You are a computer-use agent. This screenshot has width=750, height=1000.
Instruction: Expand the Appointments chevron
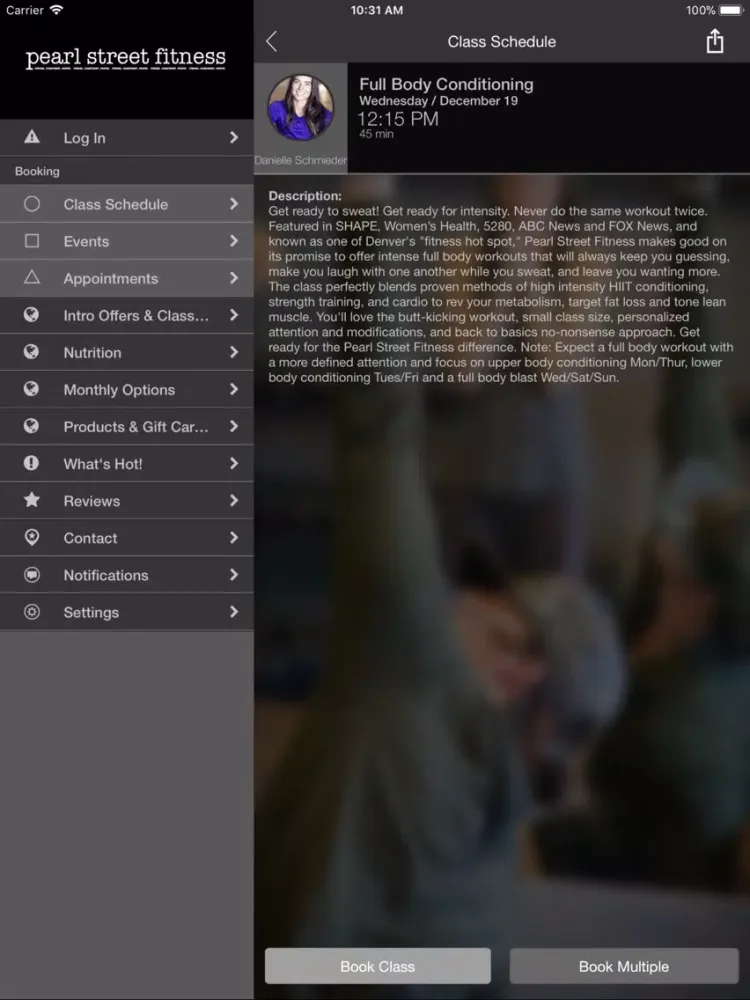pyautogui.click(x=234, y=277)
